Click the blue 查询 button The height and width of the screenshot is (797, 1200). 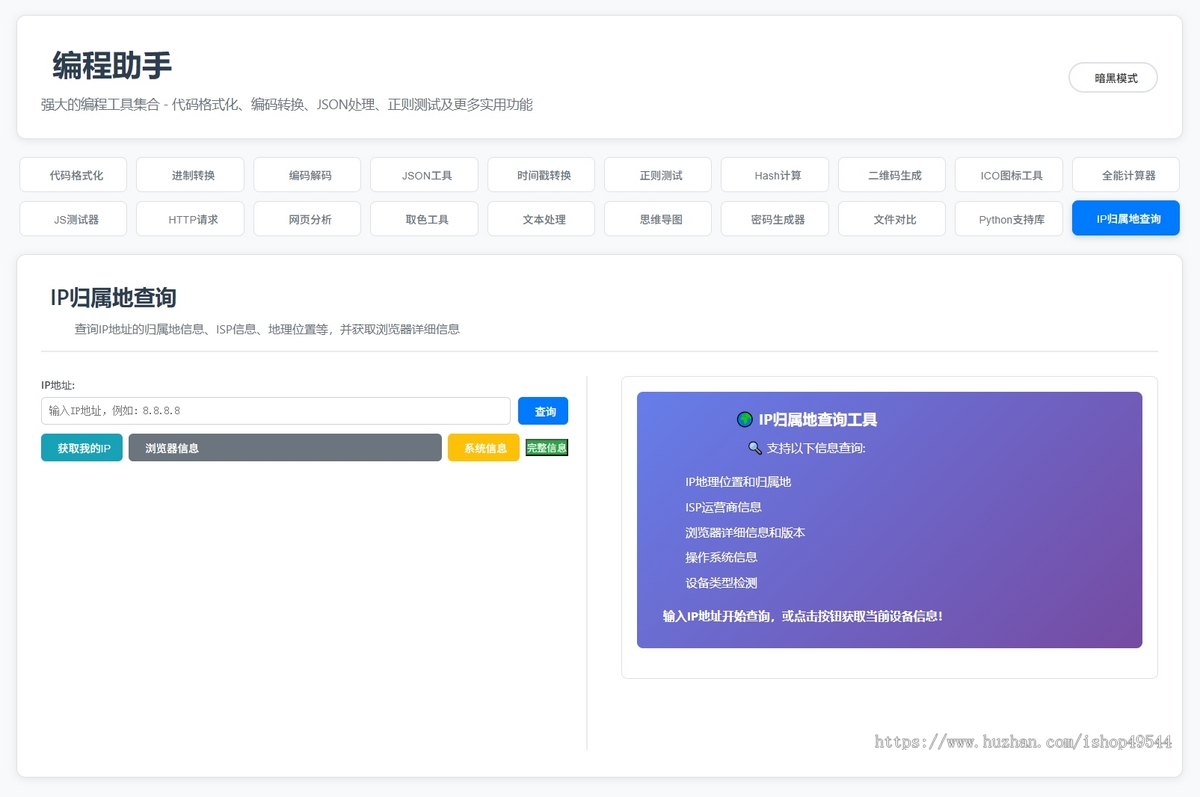(x=543, y=411)
